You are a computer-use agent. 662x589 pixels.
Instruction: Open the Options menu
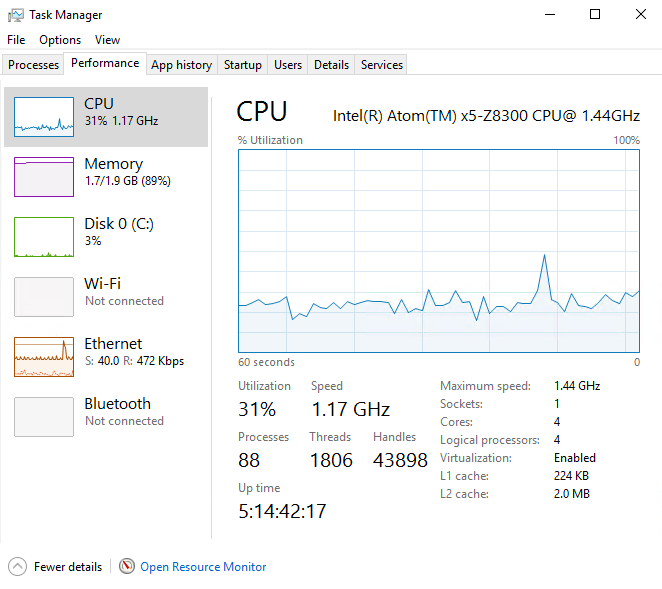point(60,40)
